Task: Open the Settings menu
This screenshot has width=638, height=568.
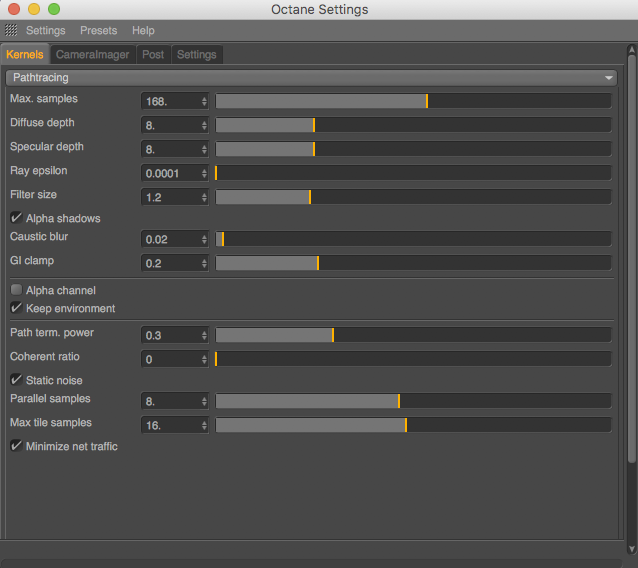Action: [46, 31]
